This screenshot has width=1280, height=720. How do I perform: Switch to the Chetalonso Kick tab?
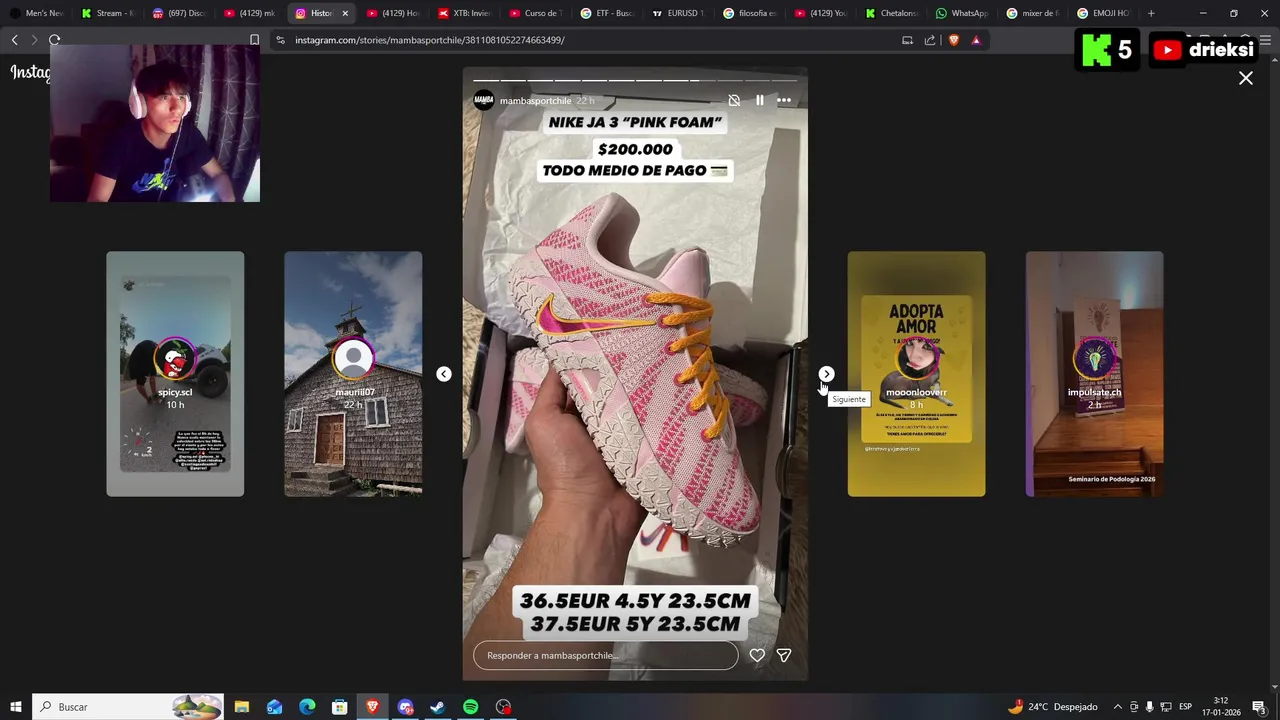pyautogui.click(x=892, y=13)
